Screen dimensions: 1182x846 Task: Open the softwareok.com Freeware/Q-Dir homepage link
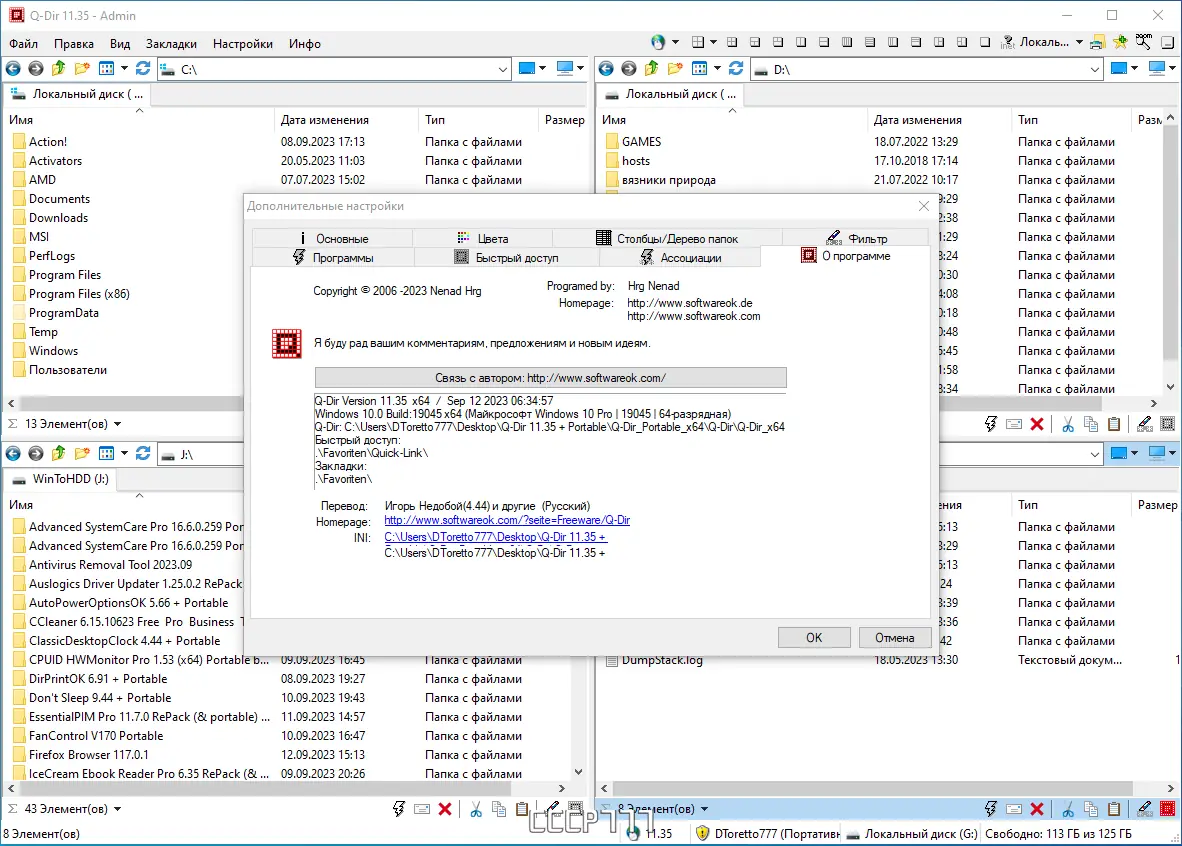[x=507, y=520]
